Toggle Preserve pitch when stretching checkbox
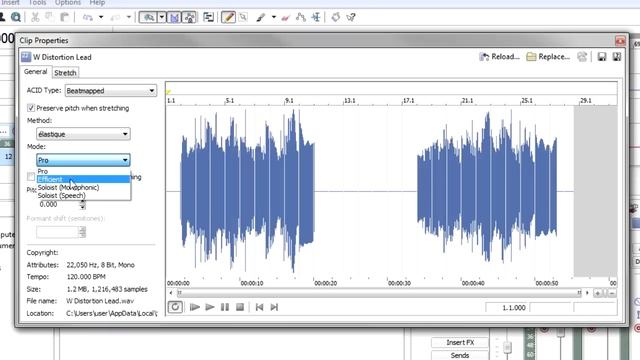The height and width of the screenshot is (360, 640). pyautogui.click(x=31, y=108)
